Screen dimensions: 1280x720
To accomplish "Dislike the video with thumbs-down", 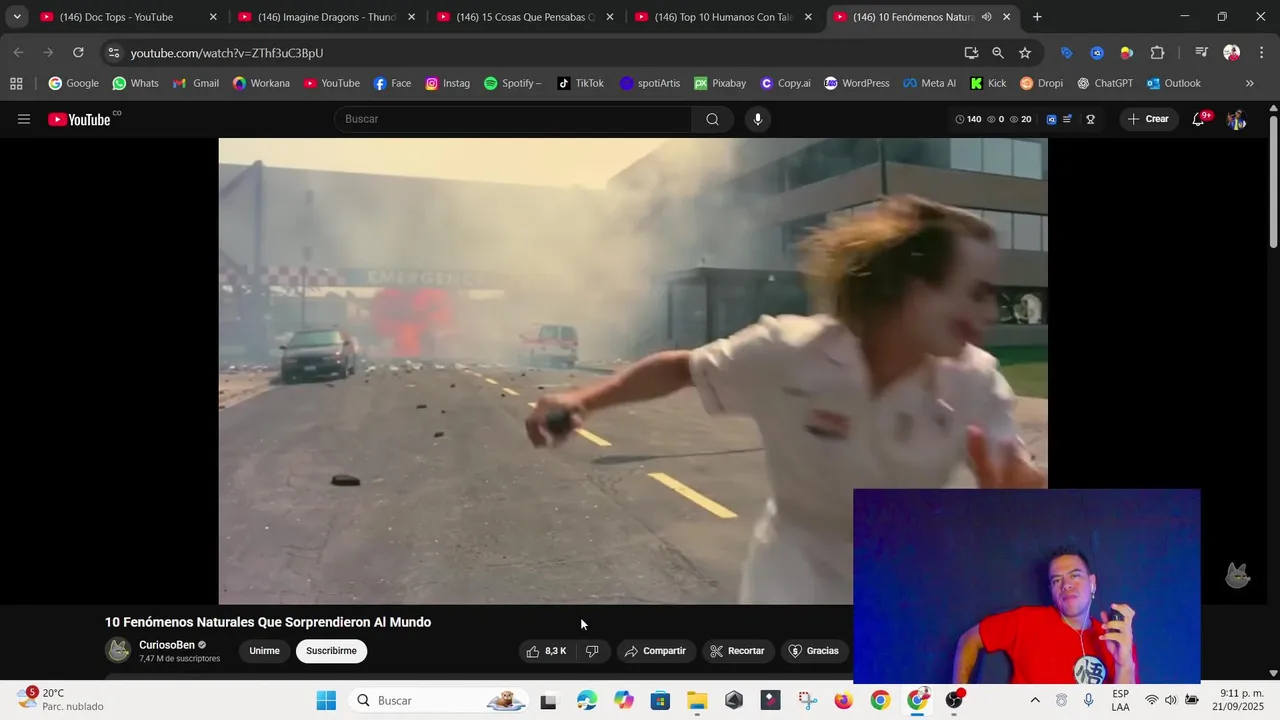I will click(592, 651).
